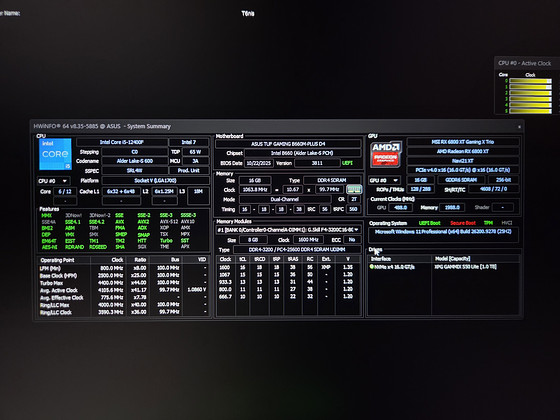Click the AMD Radeon Graphics logo
560x420 pixels.
(386, 154)
